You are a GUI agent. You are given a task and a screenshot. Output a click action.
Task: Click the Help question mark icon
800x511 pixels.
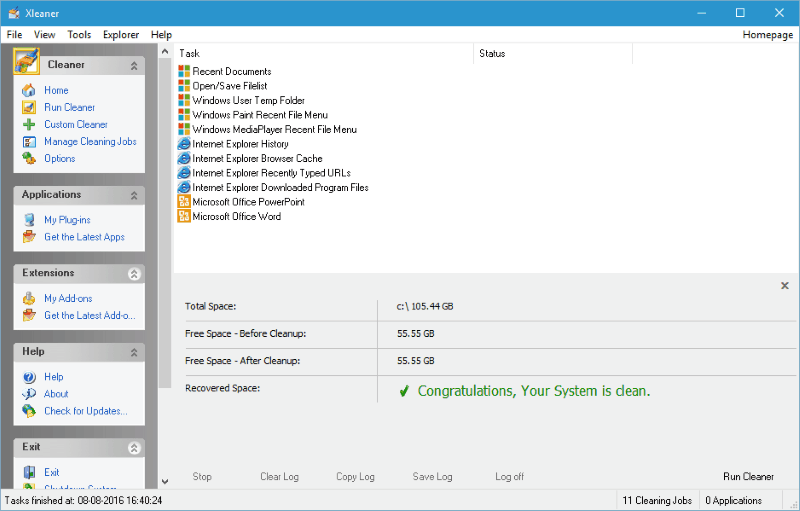[x=29, y=377]
